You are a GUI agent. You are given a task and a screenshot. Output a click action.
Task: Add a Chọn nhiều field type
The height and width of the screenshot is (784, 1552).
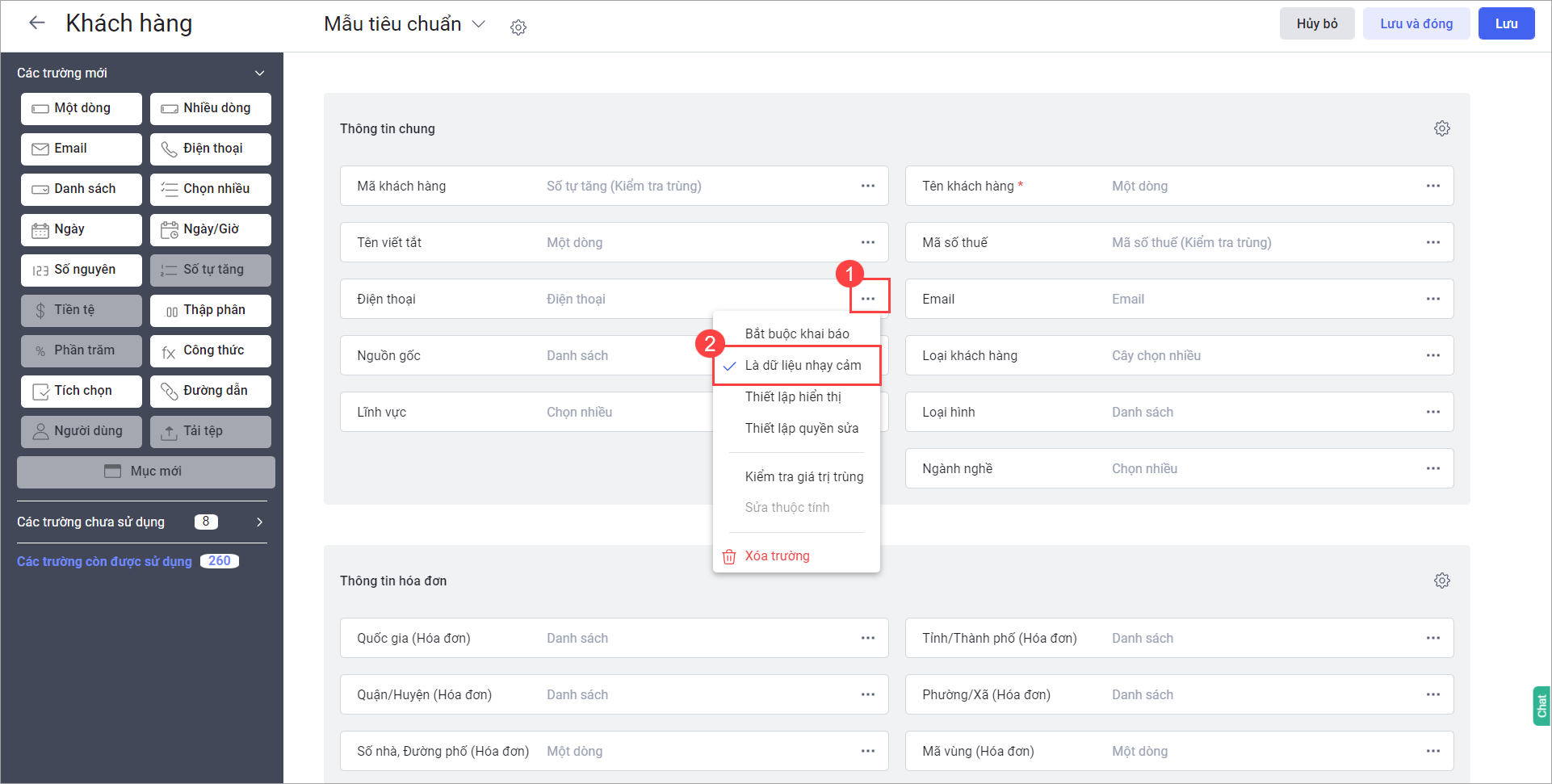tap(211, 189)
